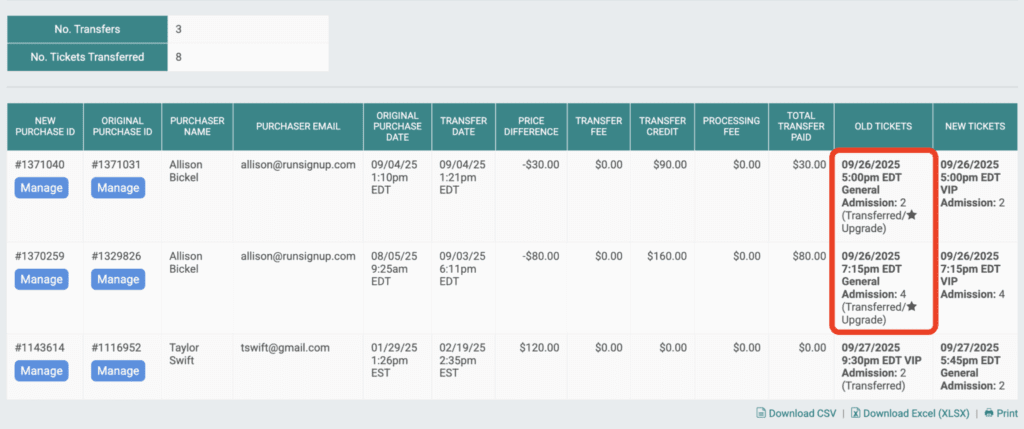Click the star icon in the 7:15pm old ticket
The height and width of the screenshot is (429, 1024).
(x=911, y=307)
